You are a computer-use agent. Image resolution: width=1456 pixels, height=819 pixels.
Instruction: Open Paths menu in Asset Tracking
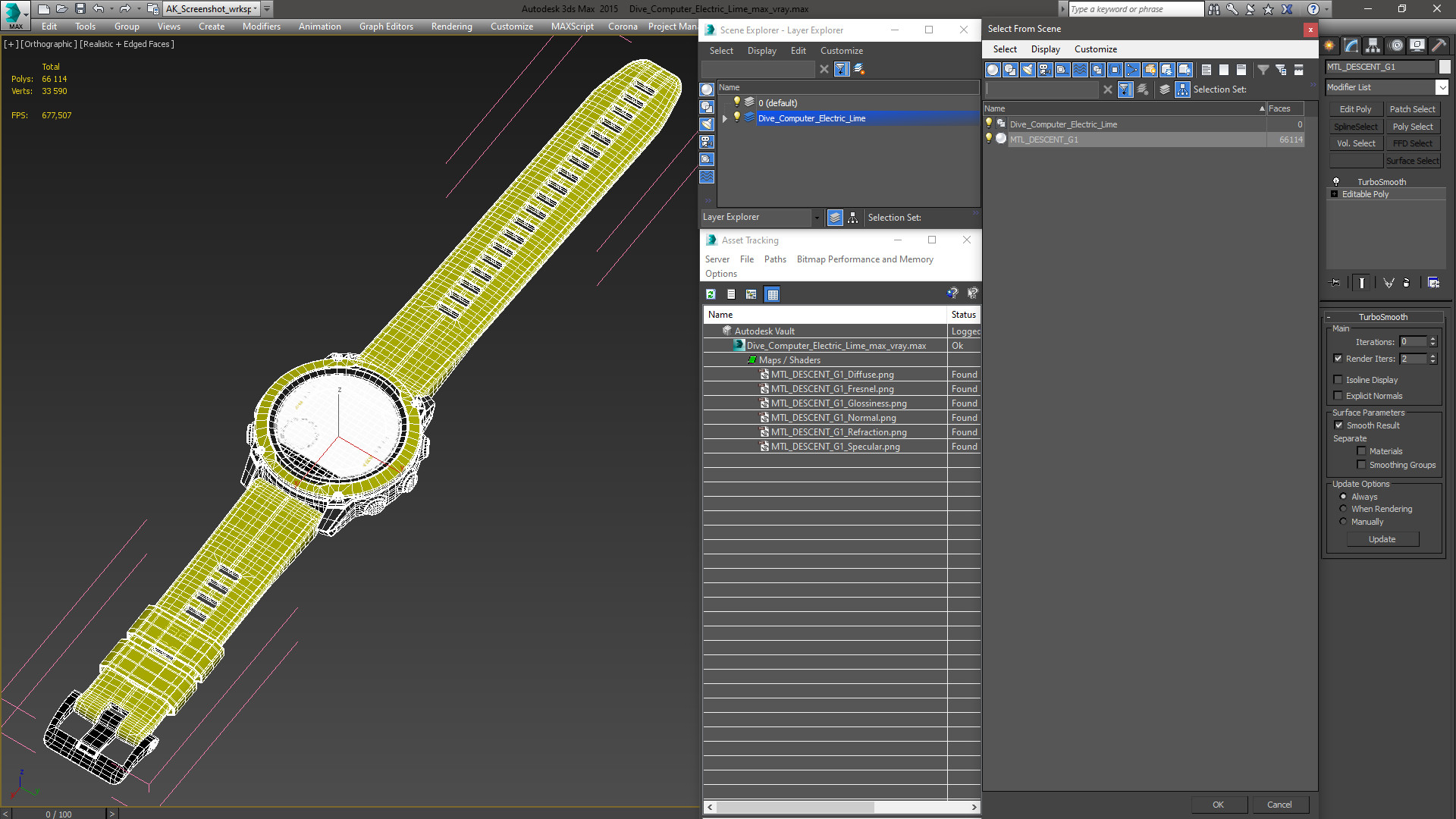[775, 259]
